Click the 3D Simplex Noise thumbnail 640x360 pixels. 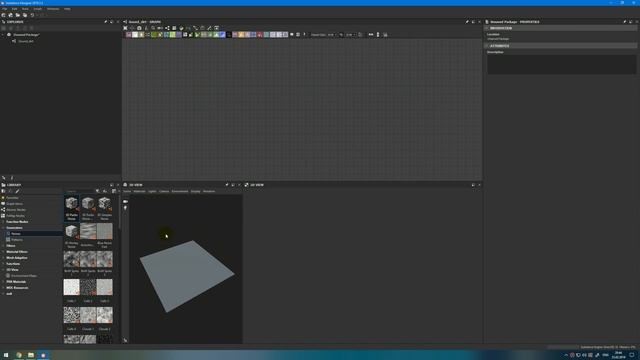click(104, 203)
